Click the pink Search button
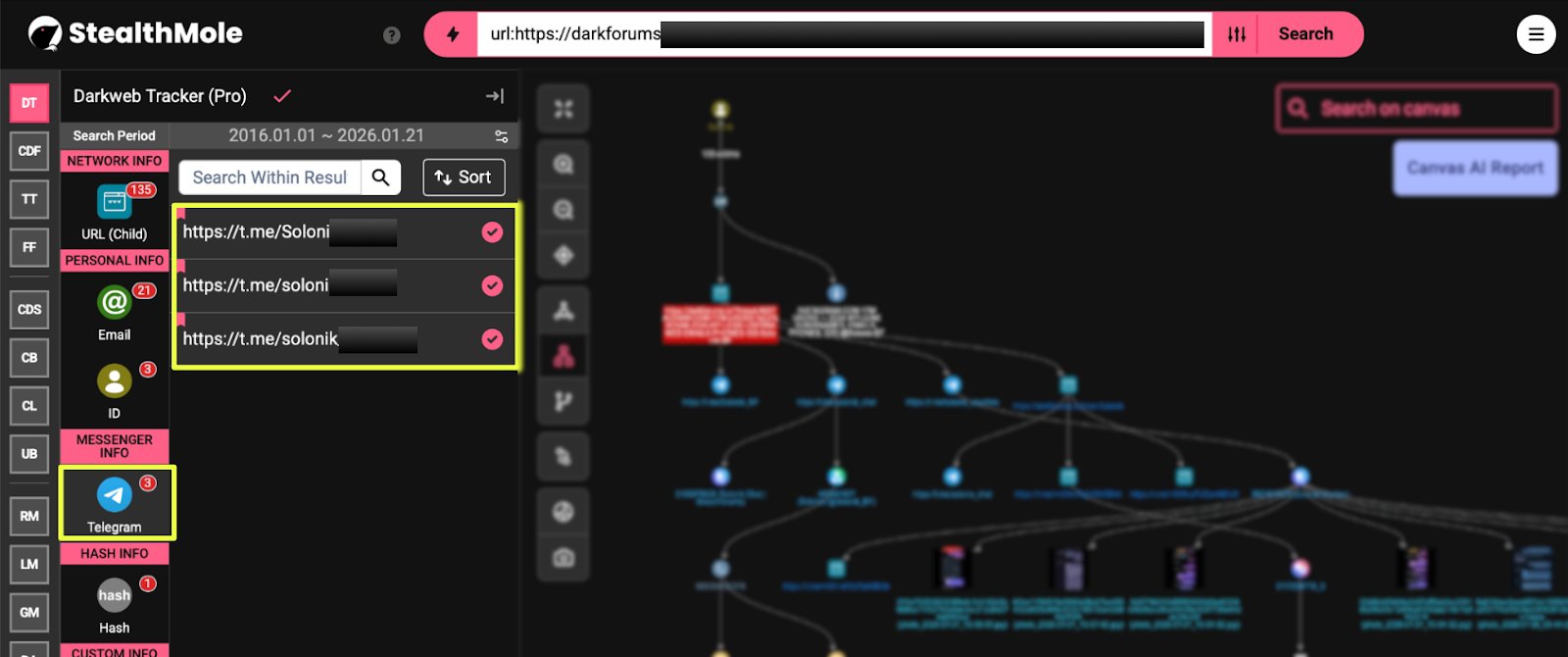Screen dimensions: 1568x657 (1305, 34)
